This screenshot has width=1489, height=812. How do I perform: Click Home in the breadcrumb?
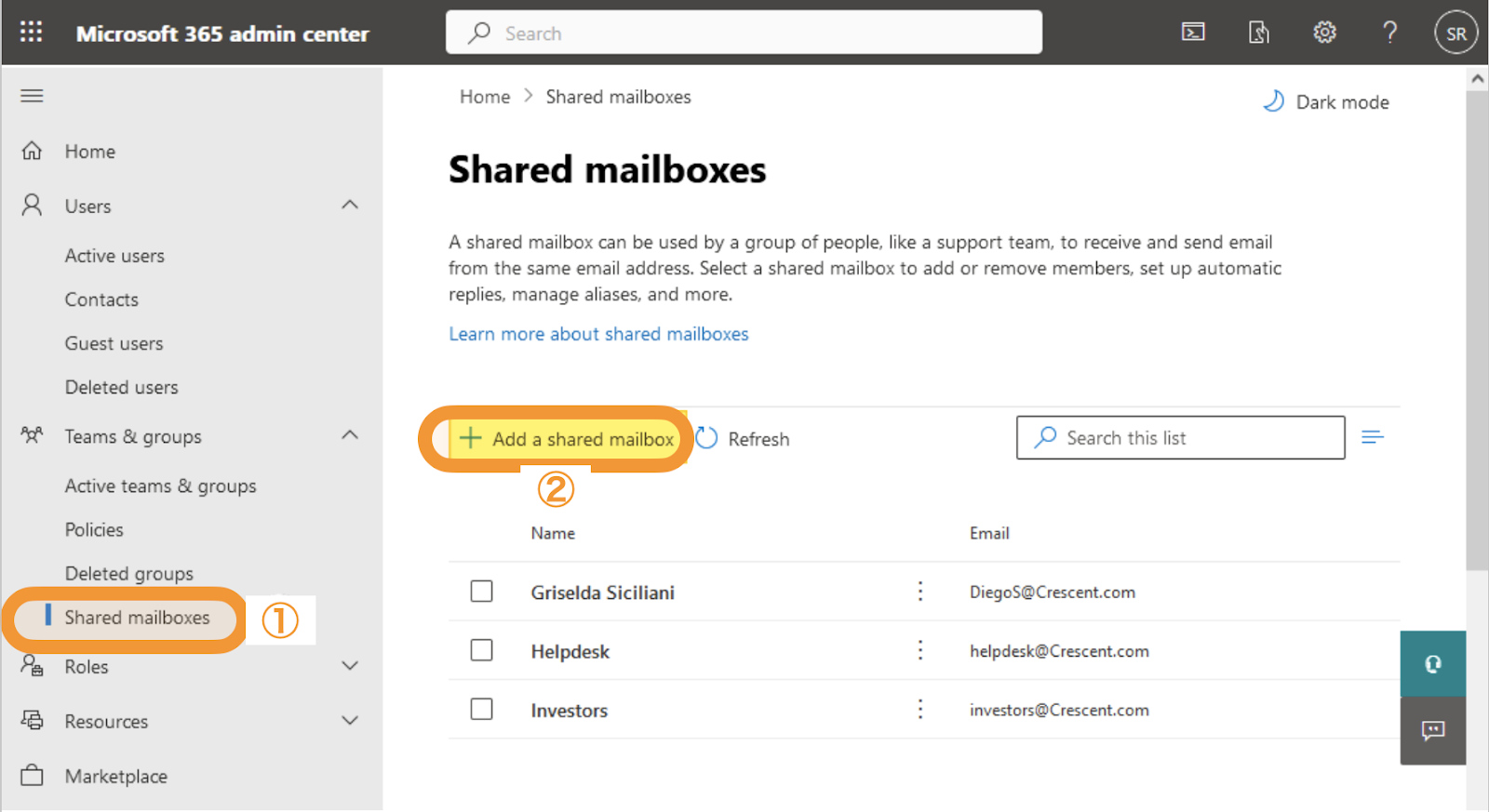[x=485, y=97]
